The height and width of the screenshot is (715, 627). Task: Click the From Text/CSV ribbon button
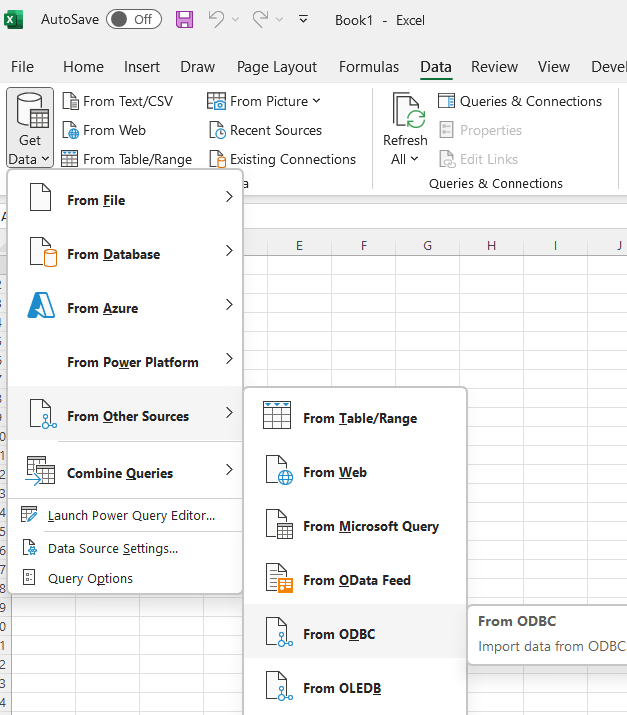pos(118,101)
